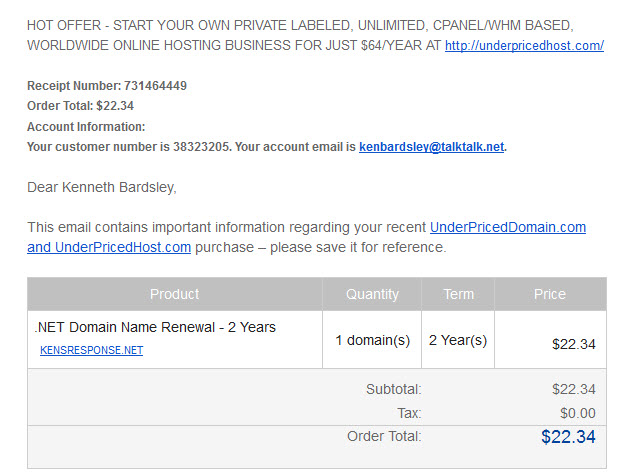Click the Tax amount $0.00

(x=578, y=413)
